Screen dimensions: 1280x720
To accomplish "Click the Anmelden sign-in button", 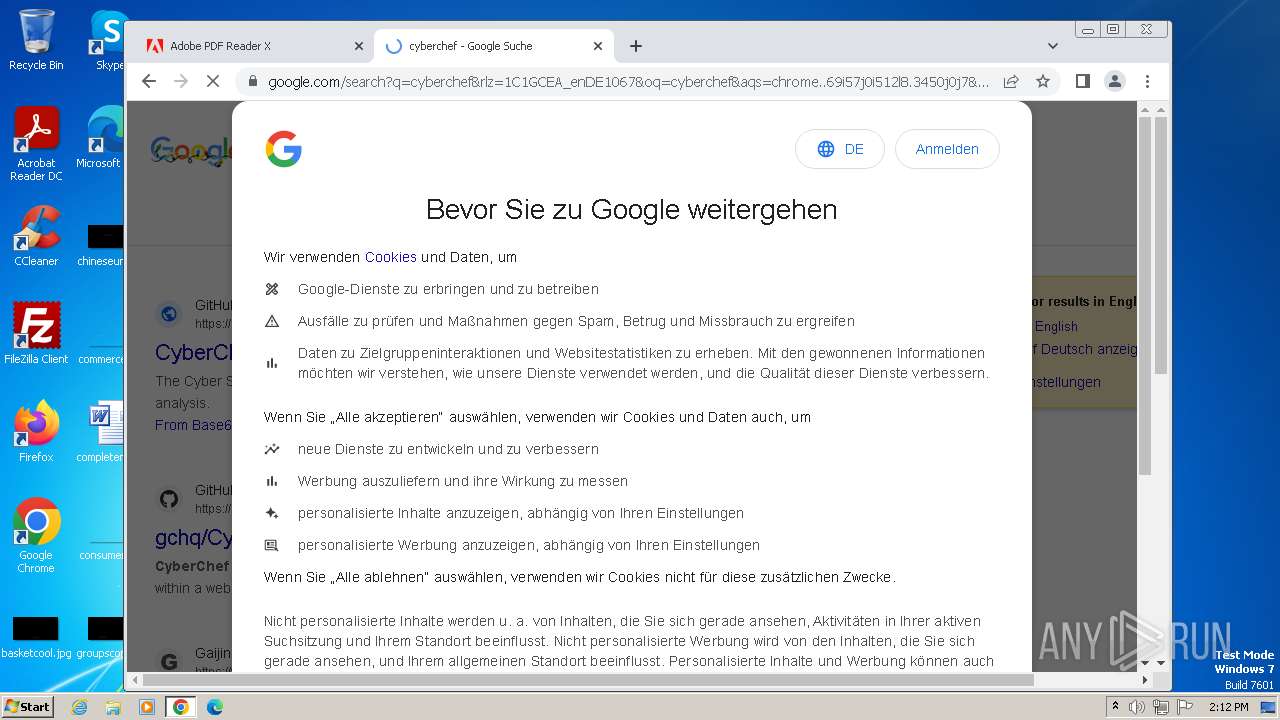I will tap(947, 149).
